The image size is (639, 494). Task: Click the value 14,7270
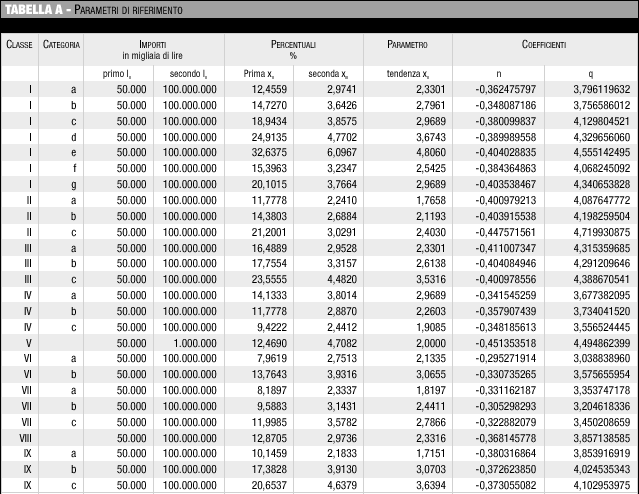pyautogui.click(x=269, y=105)
